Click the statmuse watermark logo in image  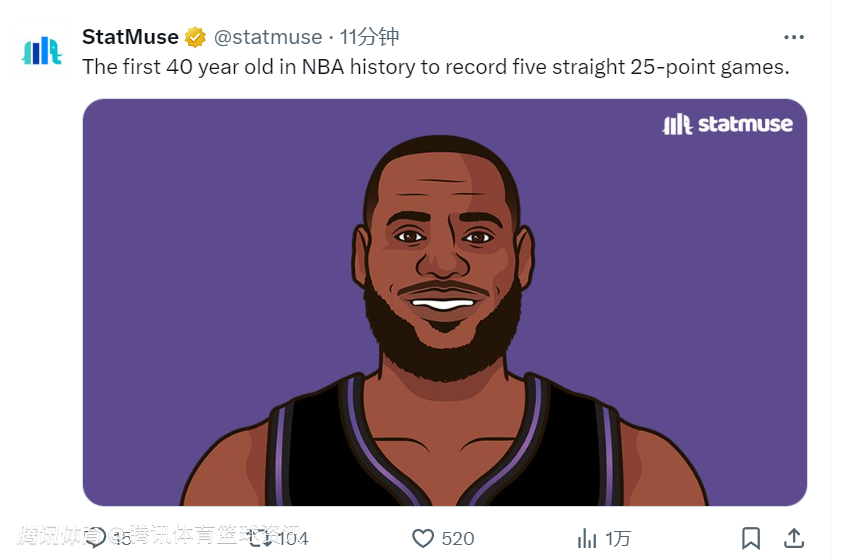click(727, 124)
